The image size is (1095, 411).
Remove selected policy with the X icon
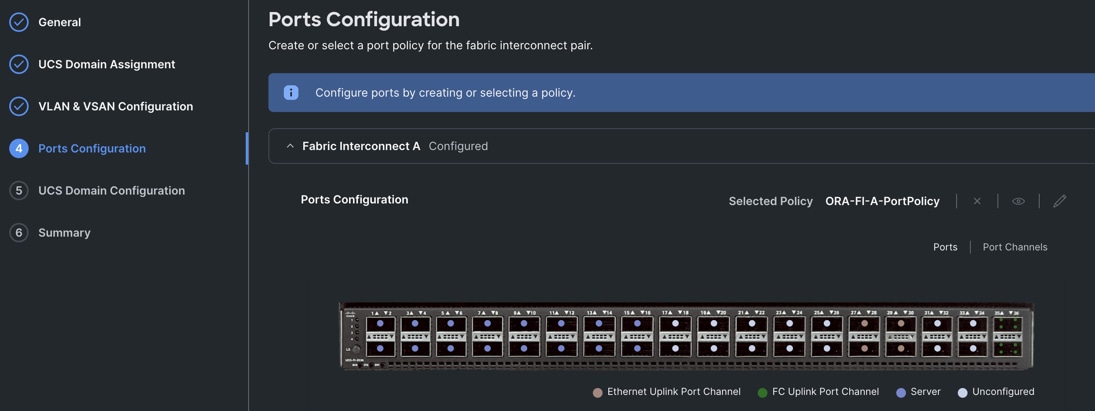(977, 201)
